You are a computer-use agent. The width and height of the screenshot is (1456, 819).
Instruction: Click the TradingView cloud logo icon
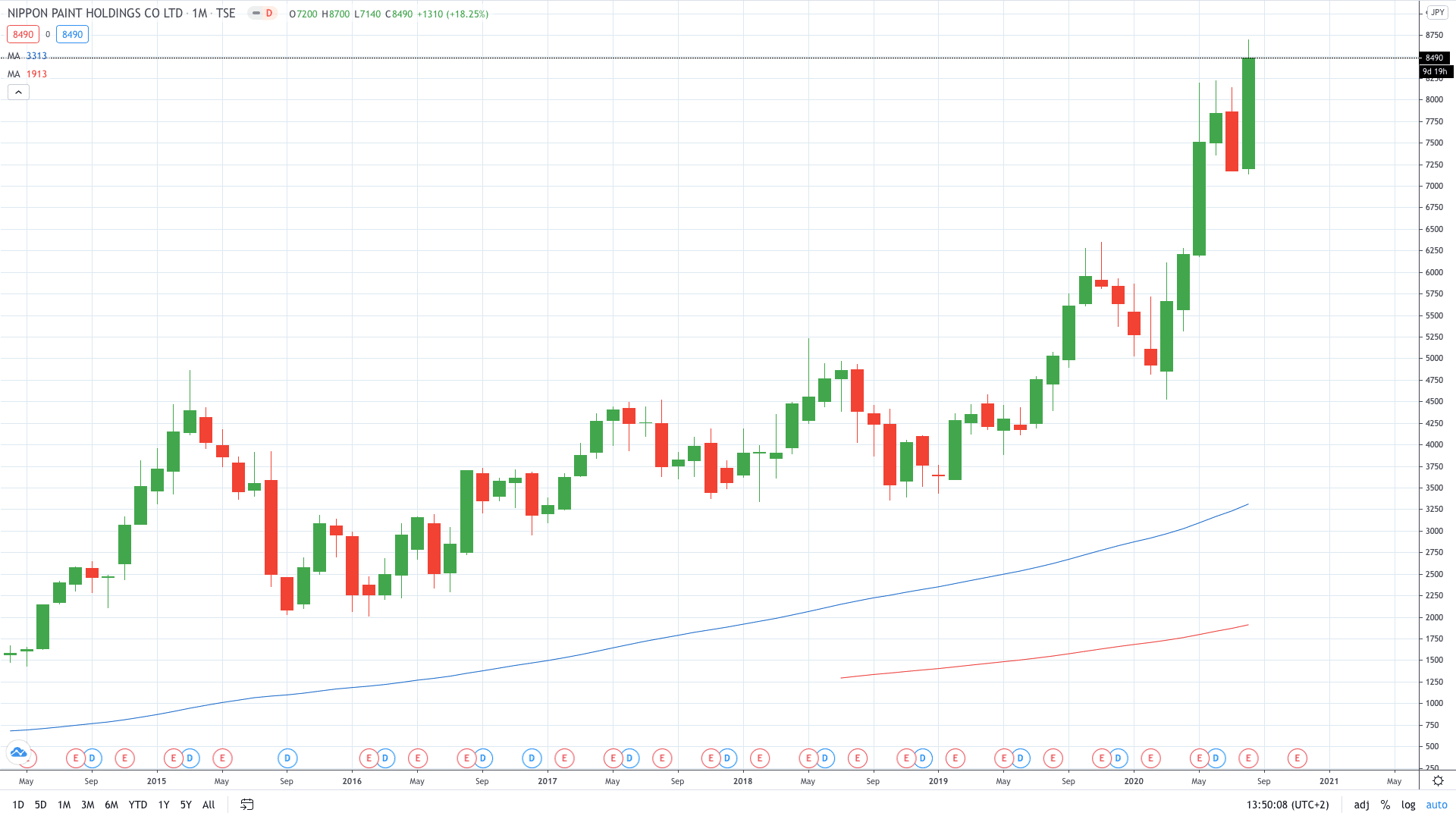coord(18,753)
